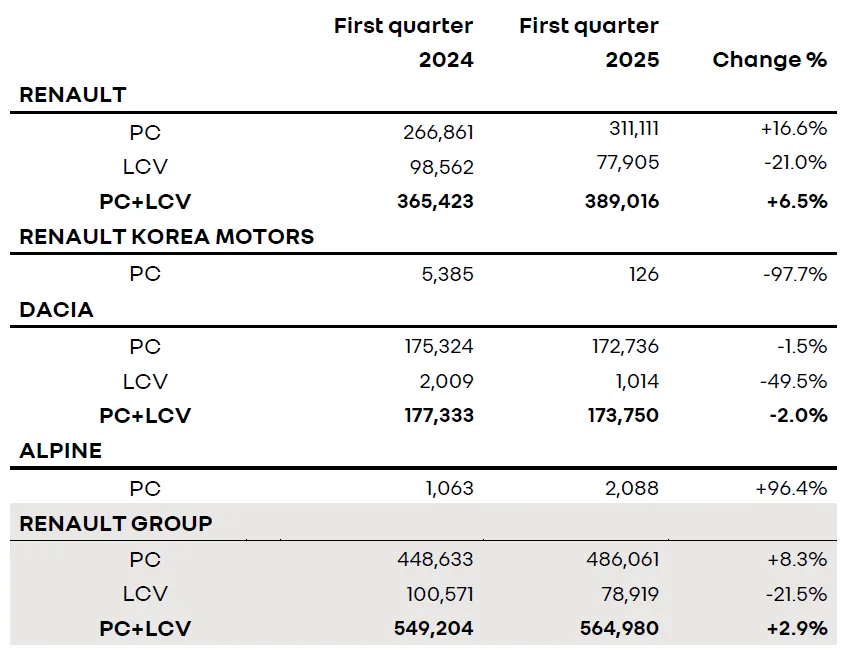The image size is (857, 658).
Task: Select the First quarter 2024 column header
Action: point(403,42)
